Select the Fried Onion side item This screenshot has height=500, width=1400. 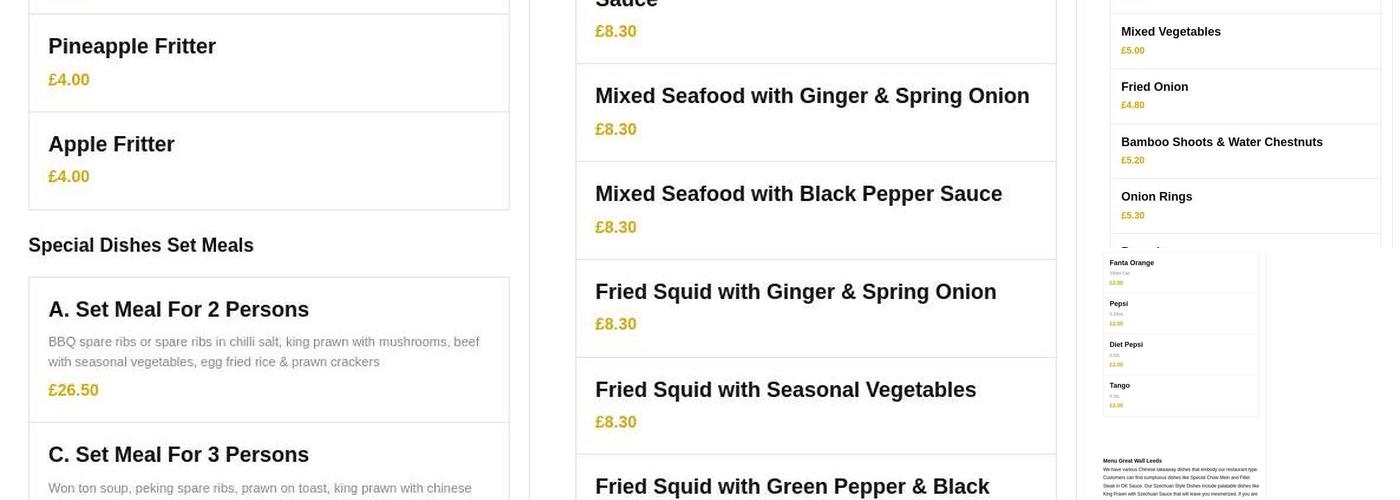[x=1154, y=87]
